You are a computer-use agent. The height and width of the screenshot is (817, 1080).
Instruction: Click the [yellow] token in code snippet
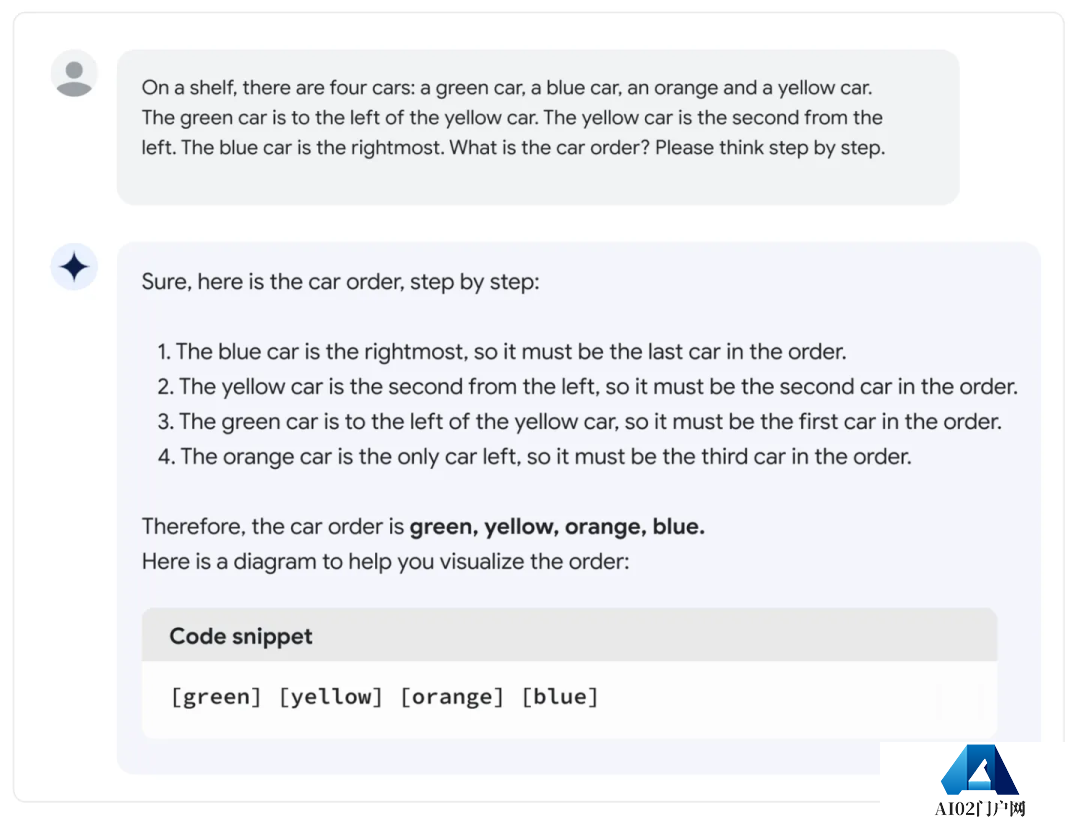[331, 696]
